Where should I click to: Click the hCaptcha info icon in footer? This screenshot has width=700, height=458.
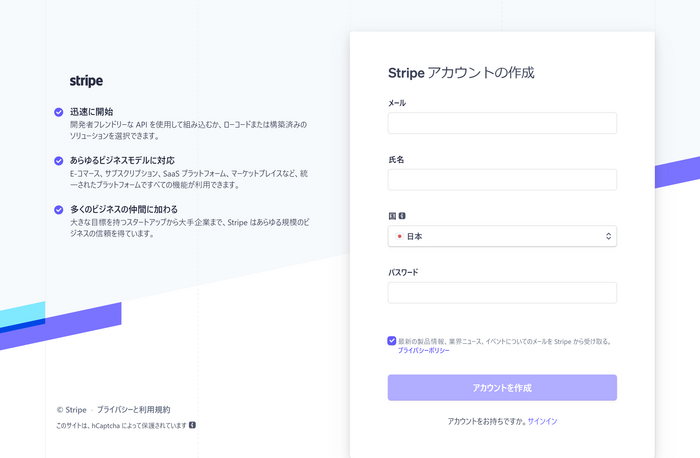(192, 425)
